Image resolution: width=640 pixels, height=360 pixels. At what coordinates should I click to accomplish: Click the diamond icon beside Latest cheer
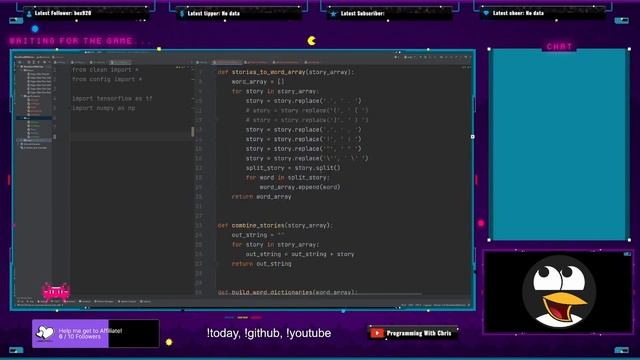tap(486, 13)
